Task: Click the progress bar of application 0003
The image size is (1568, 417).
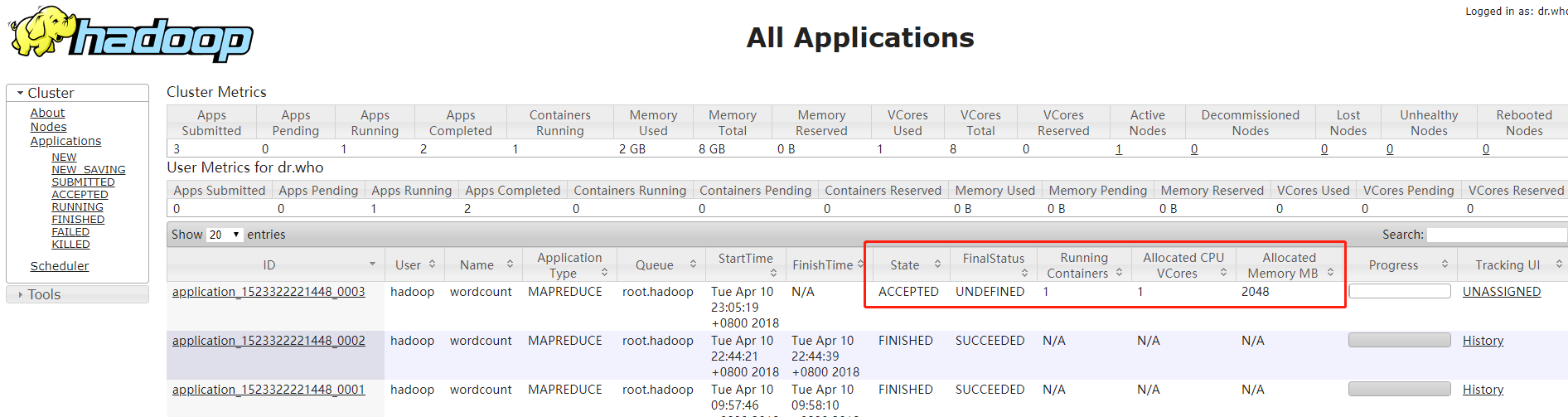Action: (x=1399, y=291)
